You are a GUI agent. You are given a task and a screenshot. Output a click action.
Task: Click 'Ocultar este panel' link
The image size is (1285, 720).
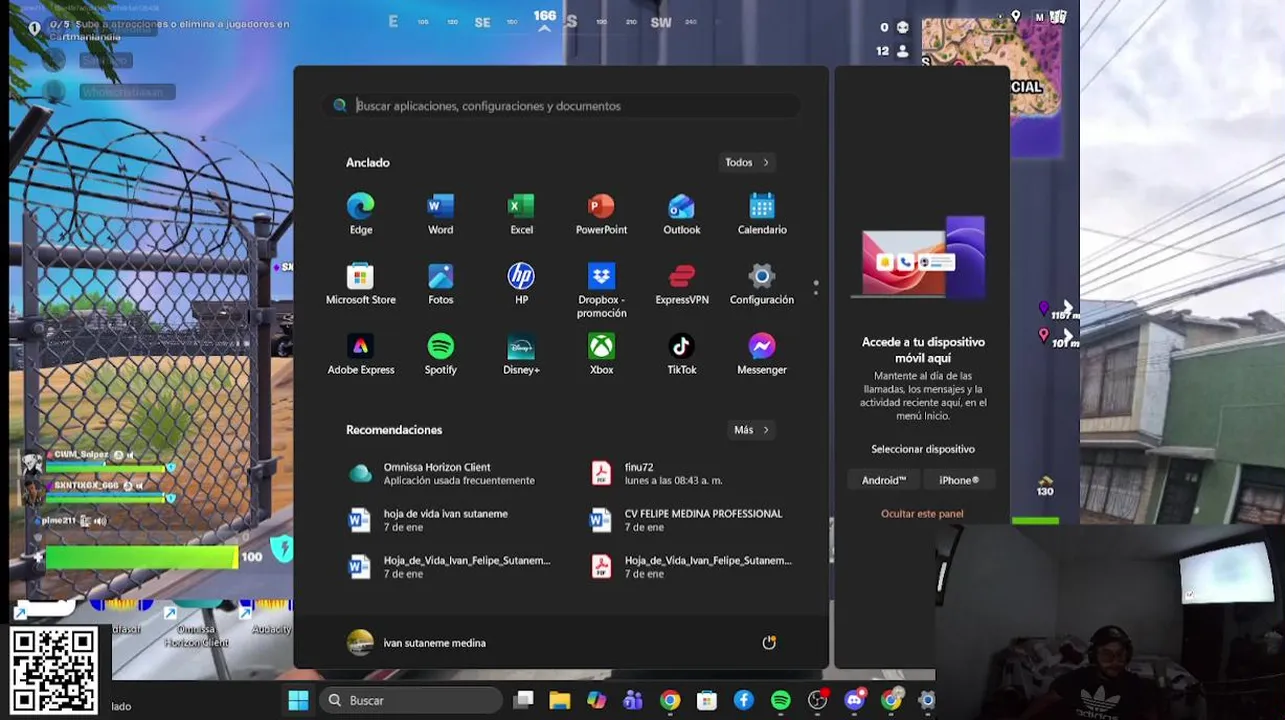tap(922, 514)
